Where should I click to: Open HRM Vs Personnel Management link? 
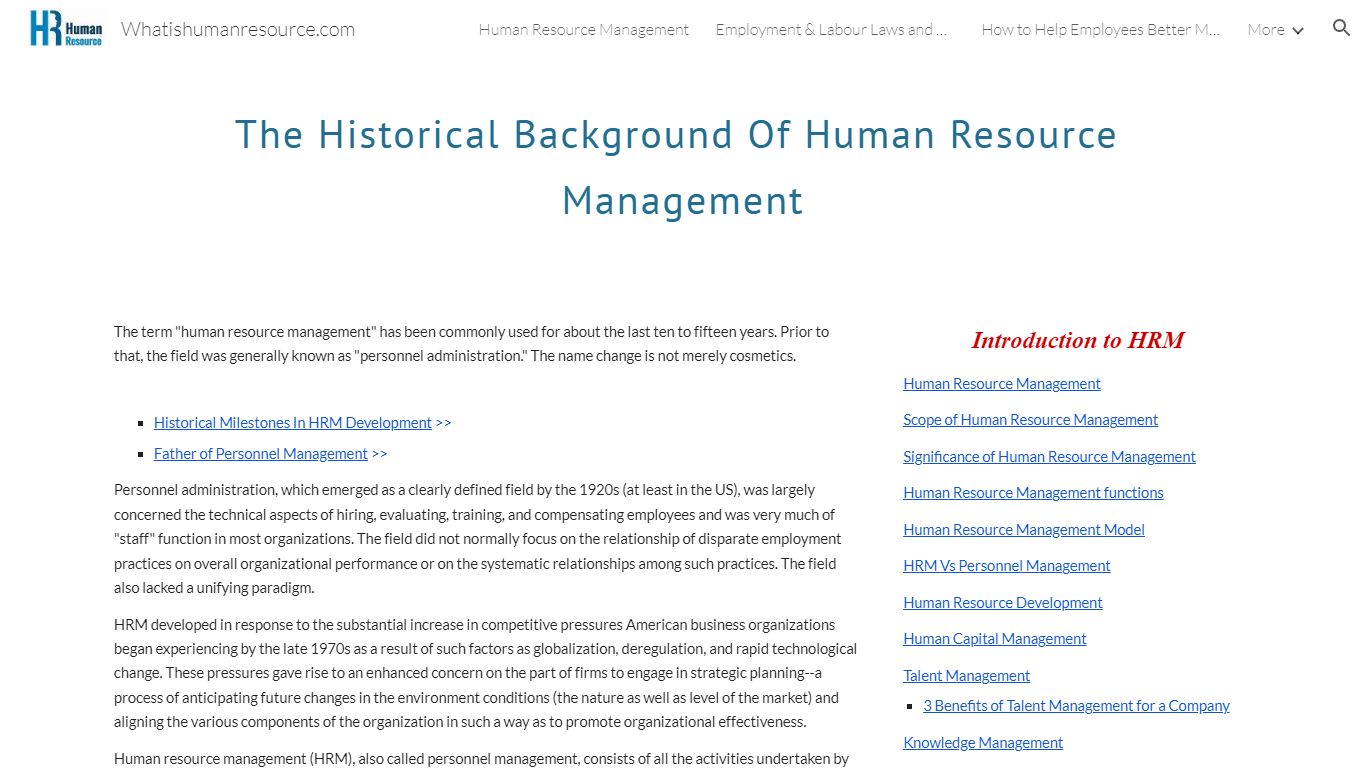tap(1007, 566)
